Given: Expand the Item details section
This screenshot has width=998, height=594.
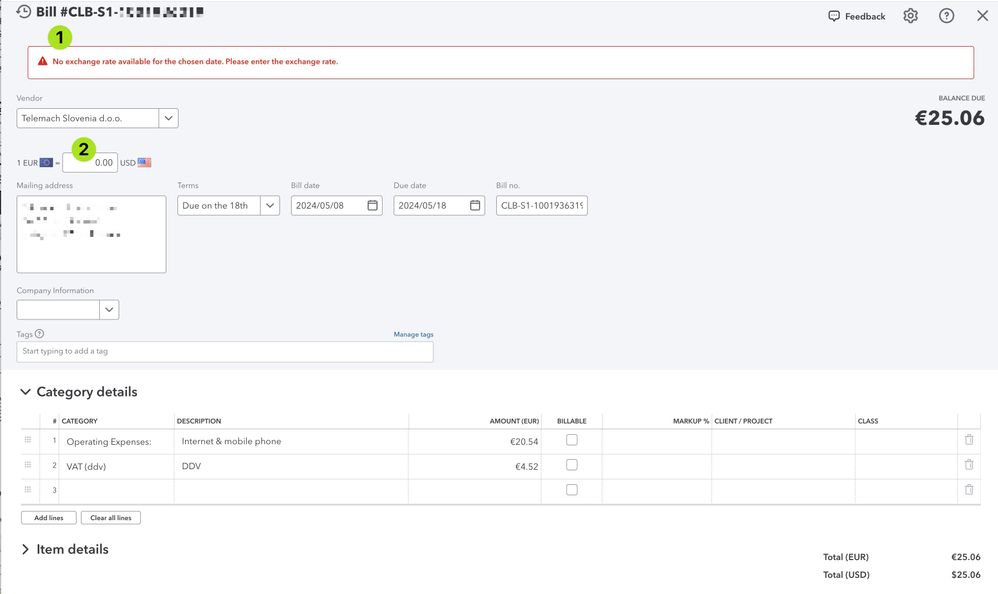Looking at the screenshot, I should click(26, 549).
